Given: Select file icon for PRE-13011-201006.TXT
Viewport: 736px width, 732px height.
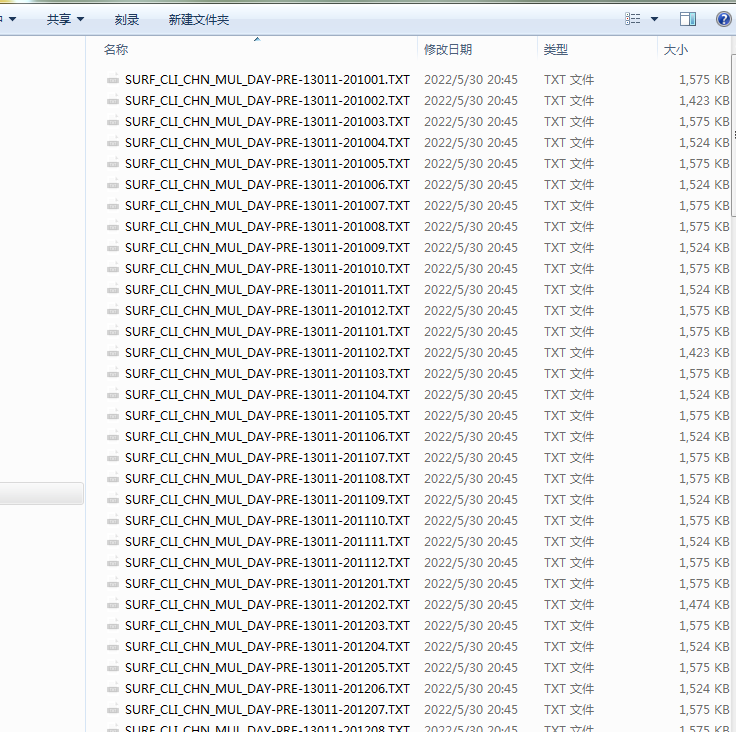Looking at the screenshot, I should 113,185.
